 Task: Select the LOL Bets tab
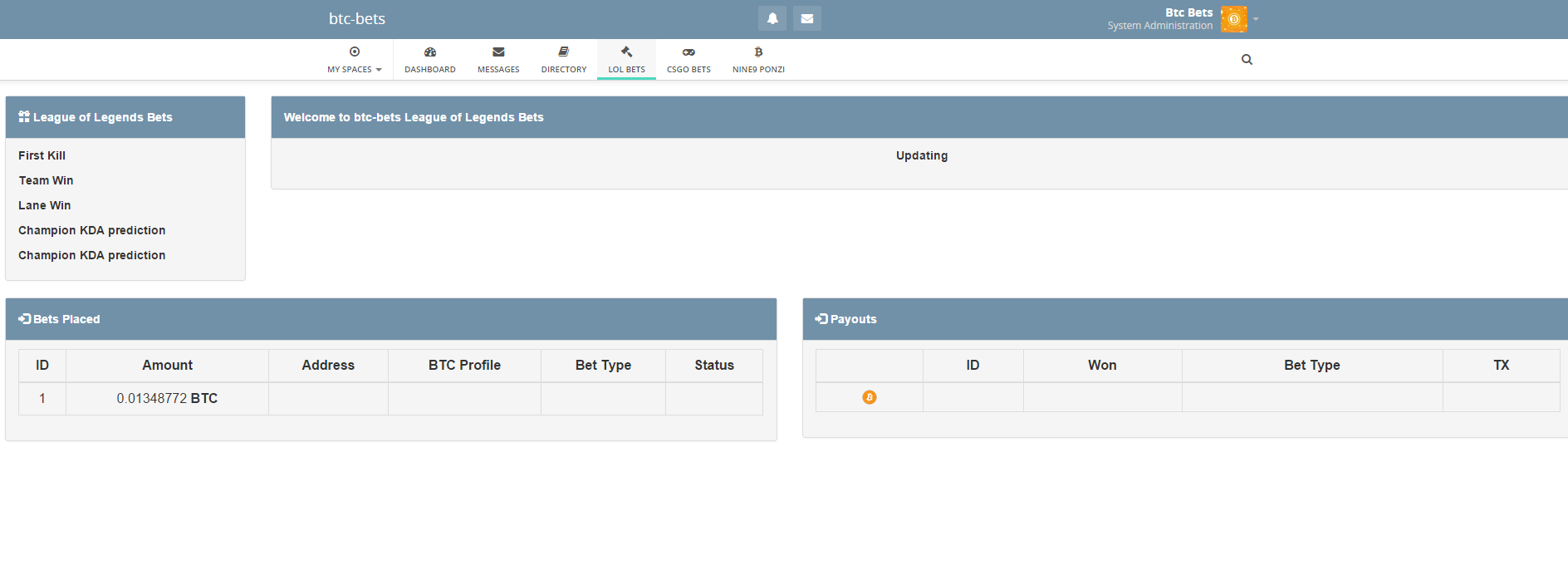tap(626, 60)
